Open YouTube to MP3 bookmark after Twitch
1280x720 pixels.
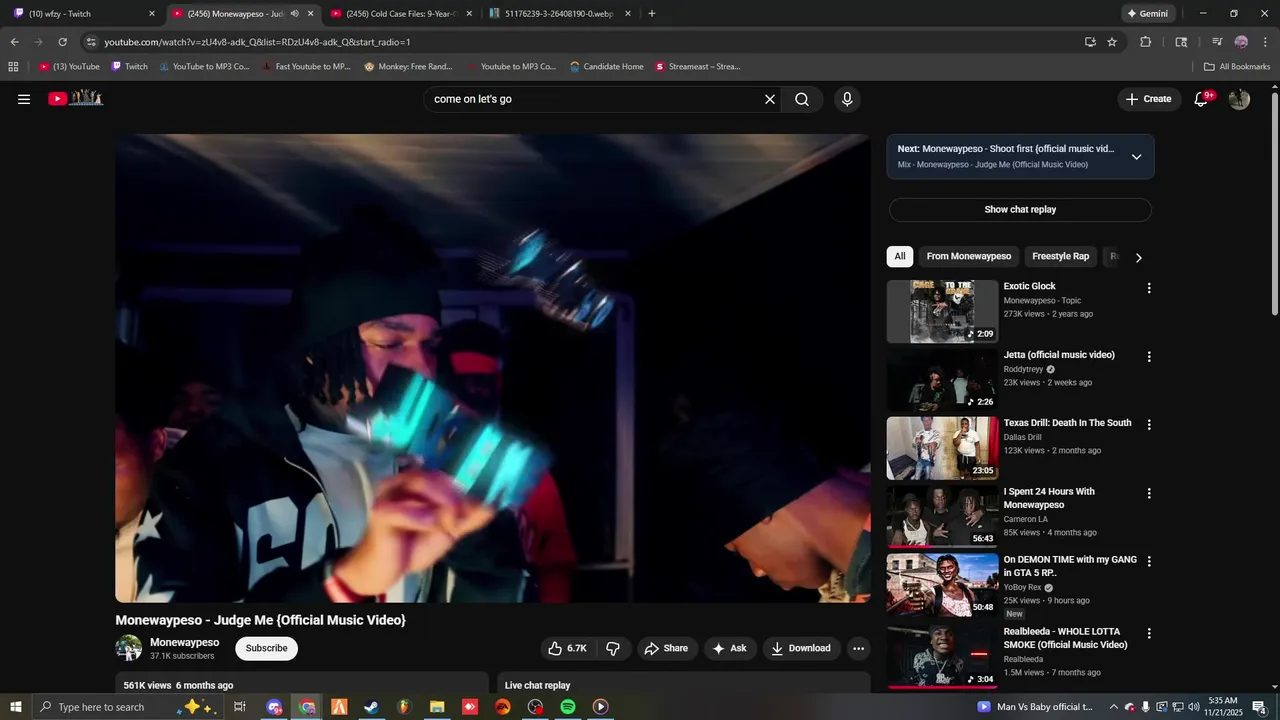point(204,67)
